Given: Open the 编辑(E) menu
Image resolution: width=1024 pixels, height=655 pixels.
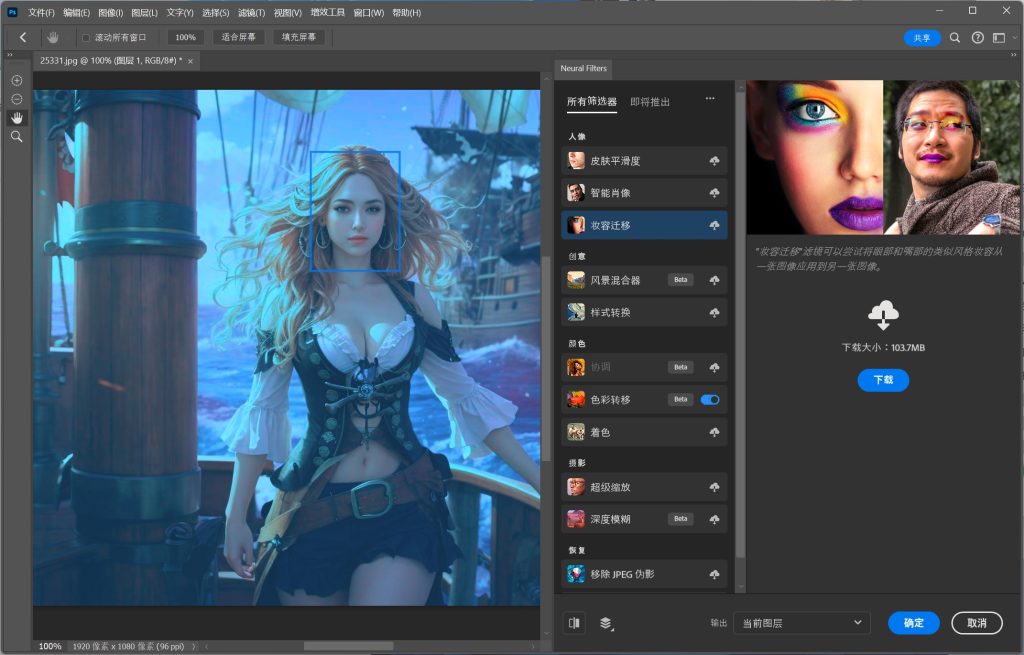Looking at the screenshot, I should click(x=76, y=12).
